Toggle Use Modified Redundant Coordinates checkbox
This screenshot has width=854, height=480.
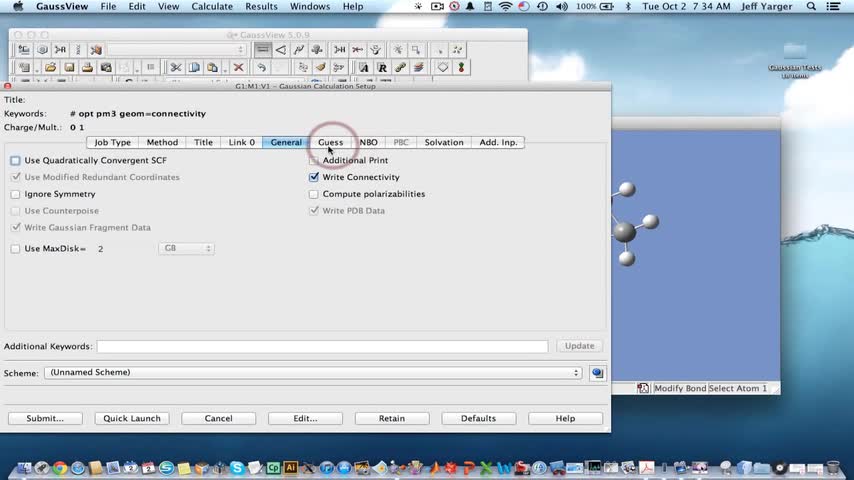[15, 177]
